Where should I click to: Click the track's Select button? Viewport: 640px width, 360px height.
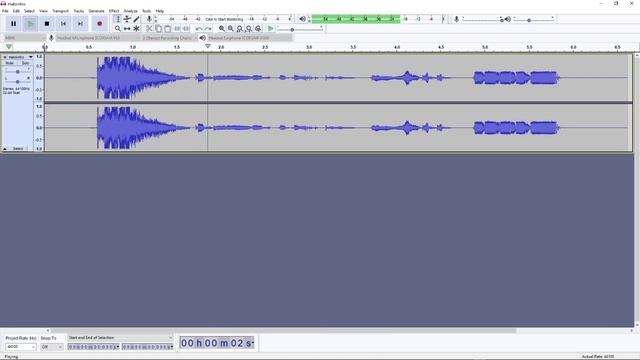(x=18, y=149)
